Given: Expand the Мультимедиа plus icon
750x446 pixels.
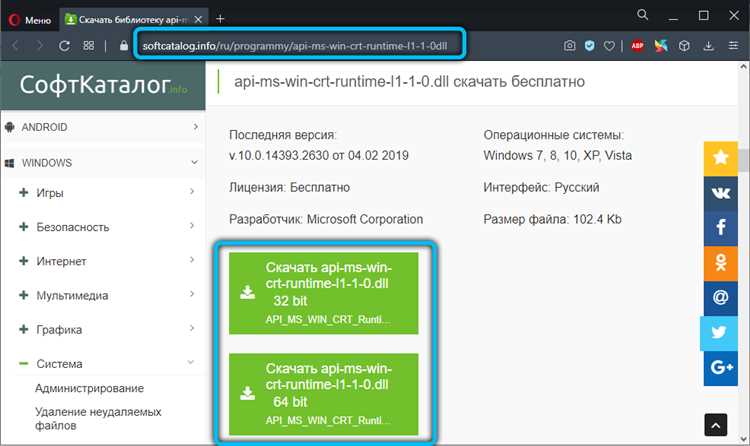Looking at the screenshot, I should coord(23,295).
